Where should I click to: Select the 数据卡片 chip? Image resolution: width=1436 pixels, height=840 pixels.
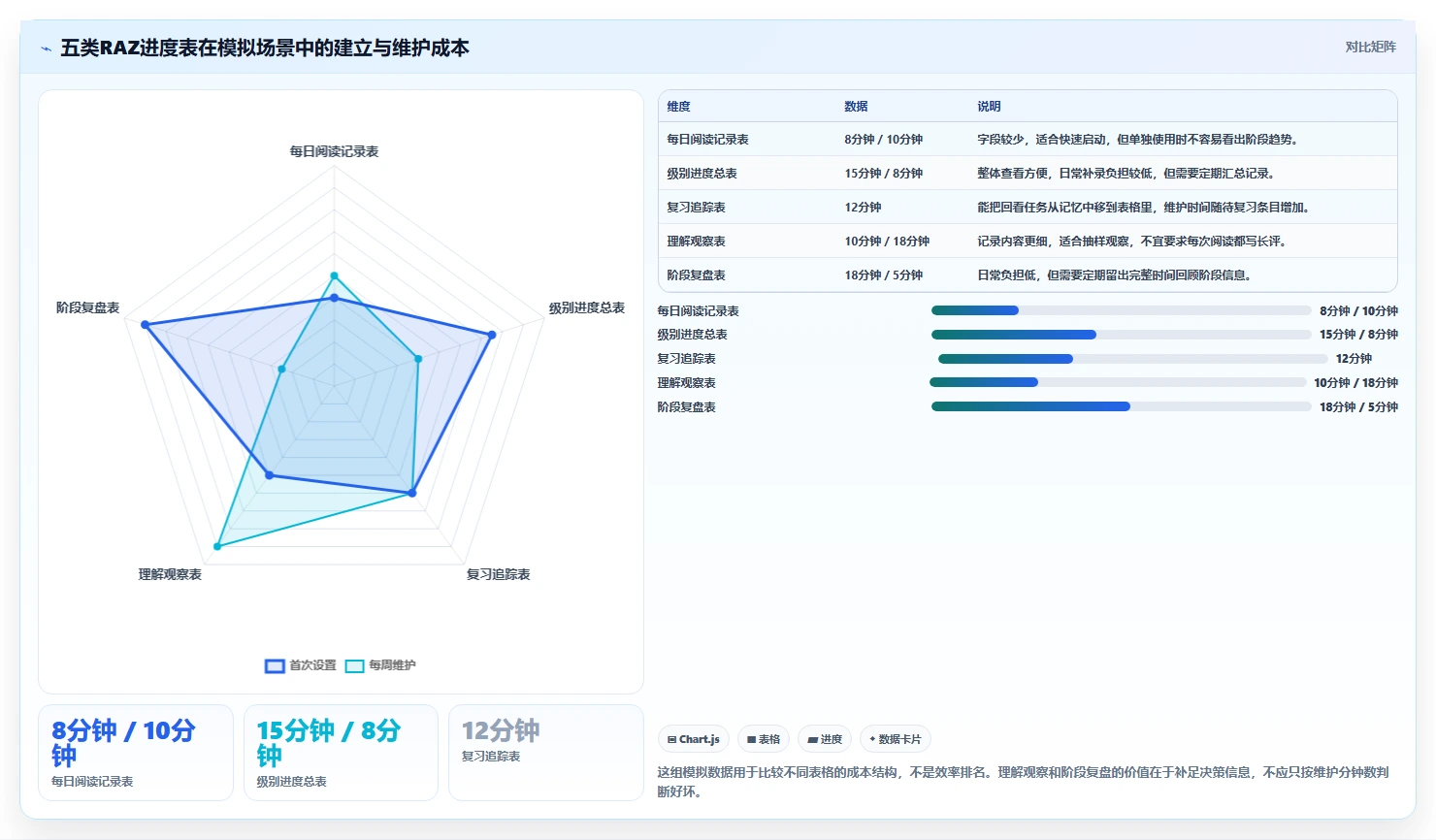(x=895, y=739)
